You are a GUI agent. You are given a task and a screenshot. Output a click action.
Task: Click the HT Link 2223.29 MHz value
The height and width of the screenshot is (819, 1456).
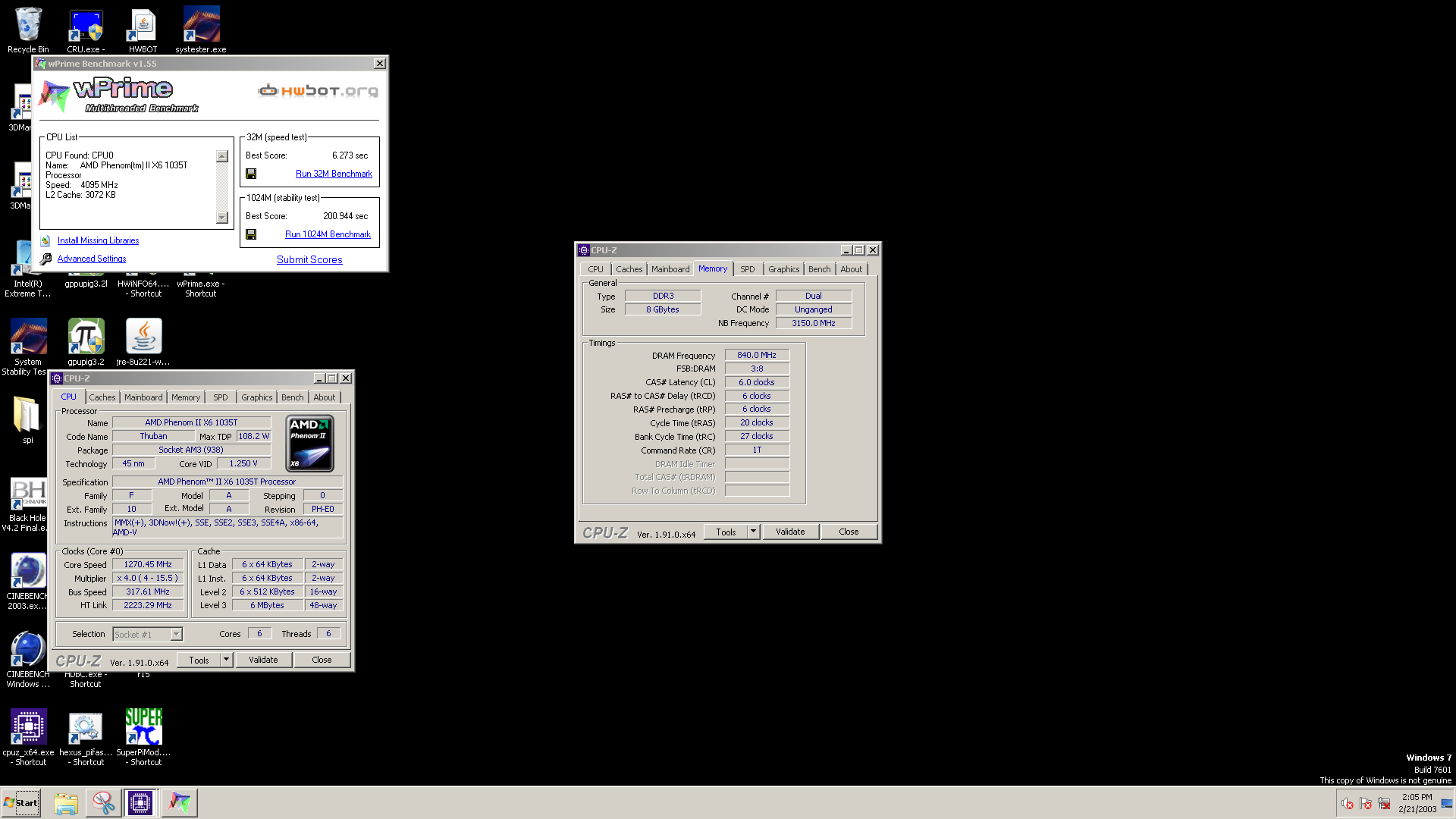pyautogui.click(x=148, y=605)
